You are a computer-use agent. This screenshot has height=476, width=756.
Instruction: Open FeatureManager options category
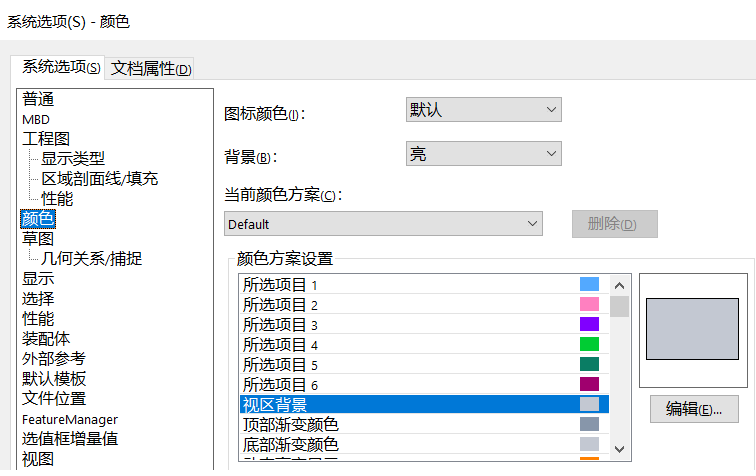[x=70, y=419]
